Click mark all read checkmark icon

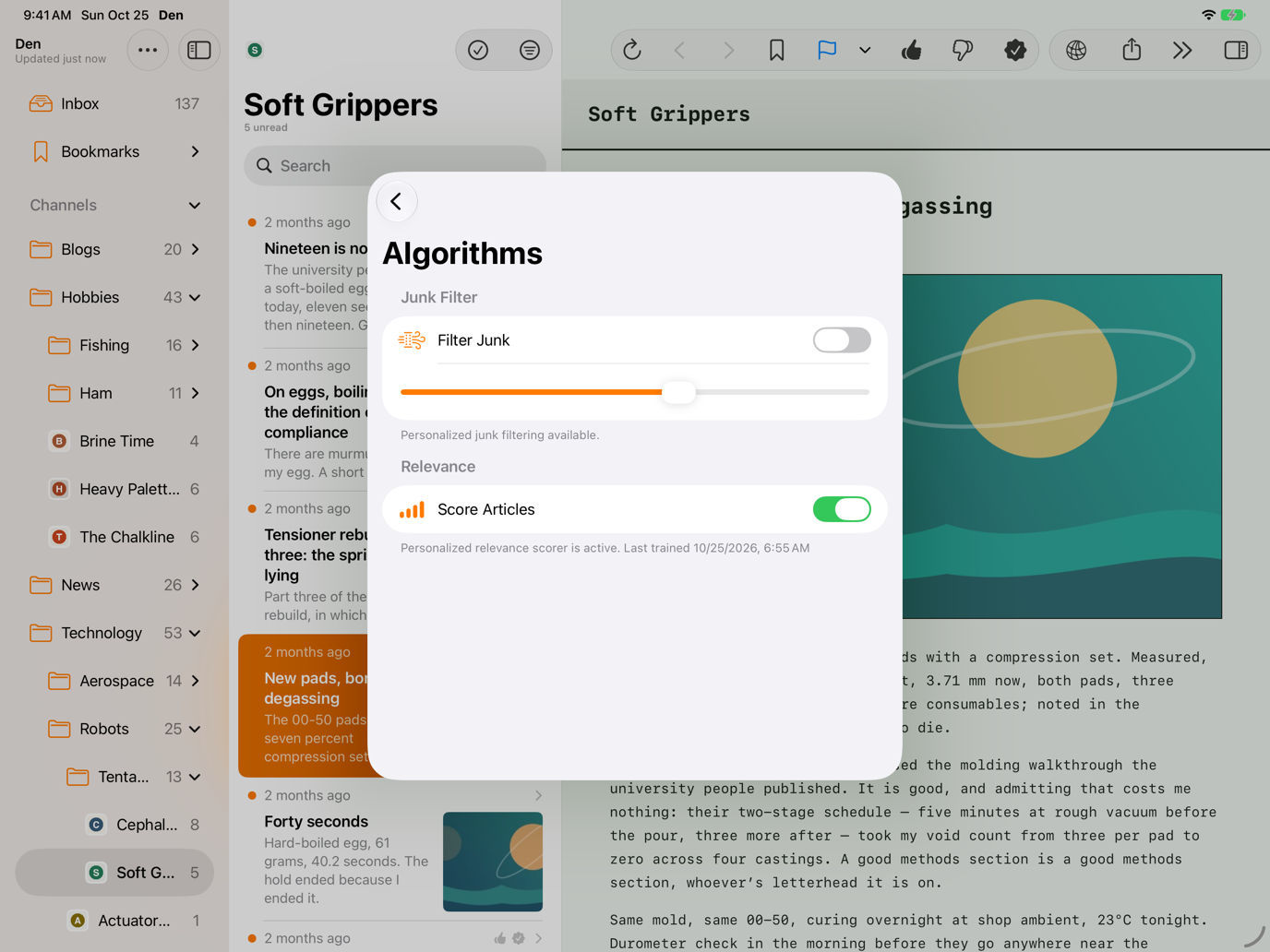click(478, 50)
